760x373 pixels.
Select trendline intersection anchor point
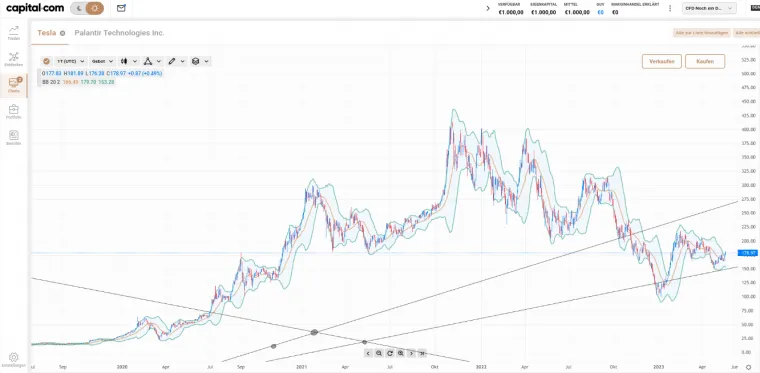[314, 332]
